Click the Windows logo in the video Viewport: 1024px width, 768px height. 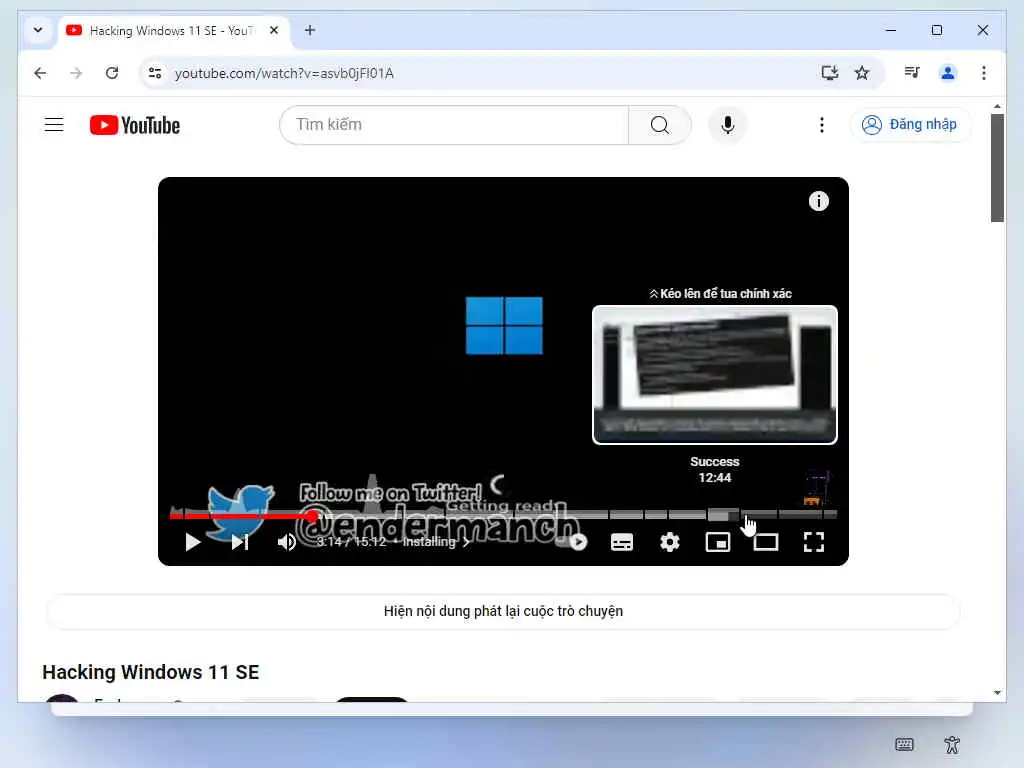point(504,325)
